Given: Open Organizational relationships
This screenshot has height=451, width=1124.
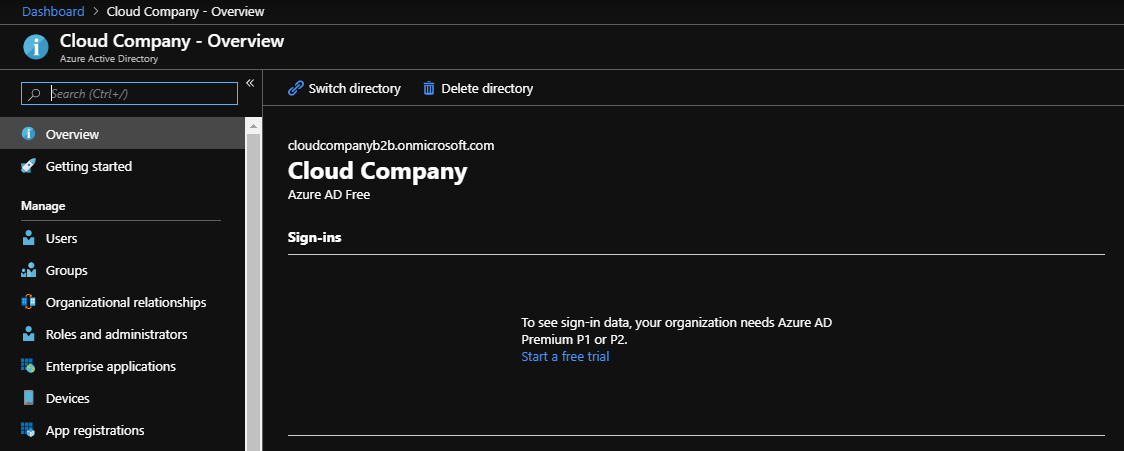Looking at the screenshot, I should (123, 302).
